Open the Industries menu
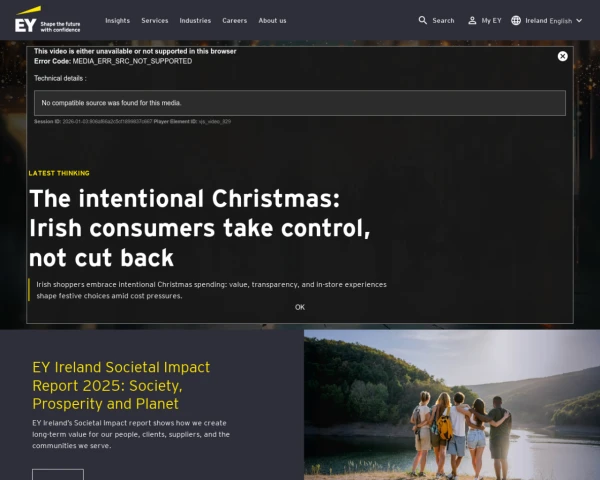This screenshot has height=480, width=600. pyautogui.click(x=195, y=21)
